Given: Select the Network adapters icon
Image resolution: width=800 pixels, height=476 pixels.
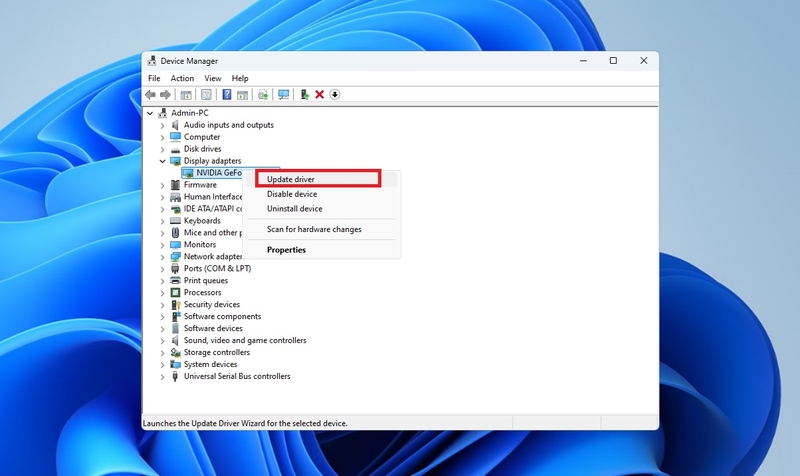Looking at the screenshot, I should (175, 257).
